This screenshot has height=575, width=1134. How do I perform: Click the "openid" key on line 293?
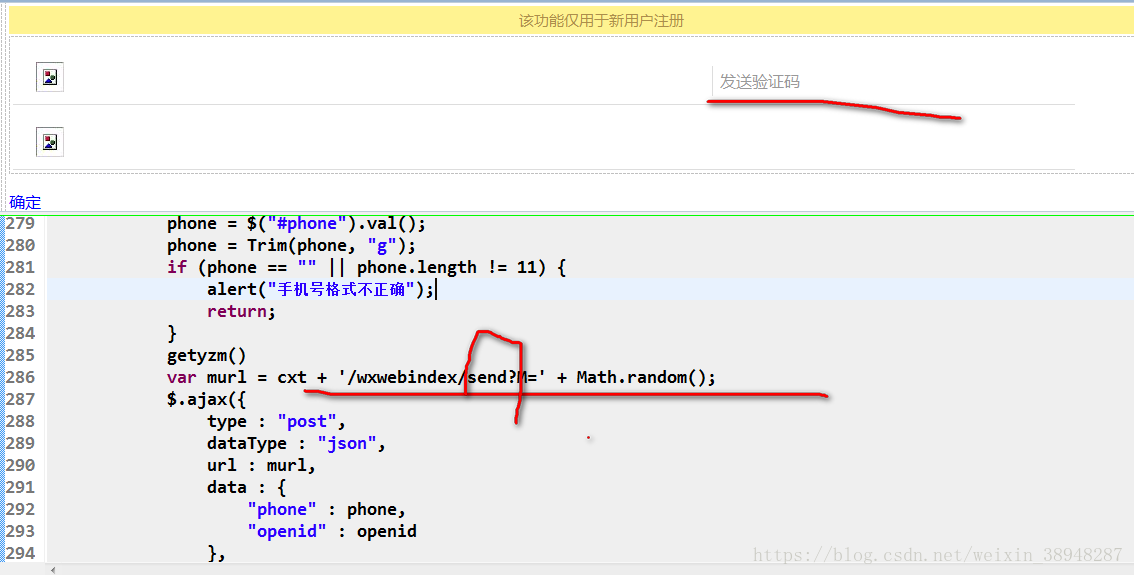tap(287, 532)
